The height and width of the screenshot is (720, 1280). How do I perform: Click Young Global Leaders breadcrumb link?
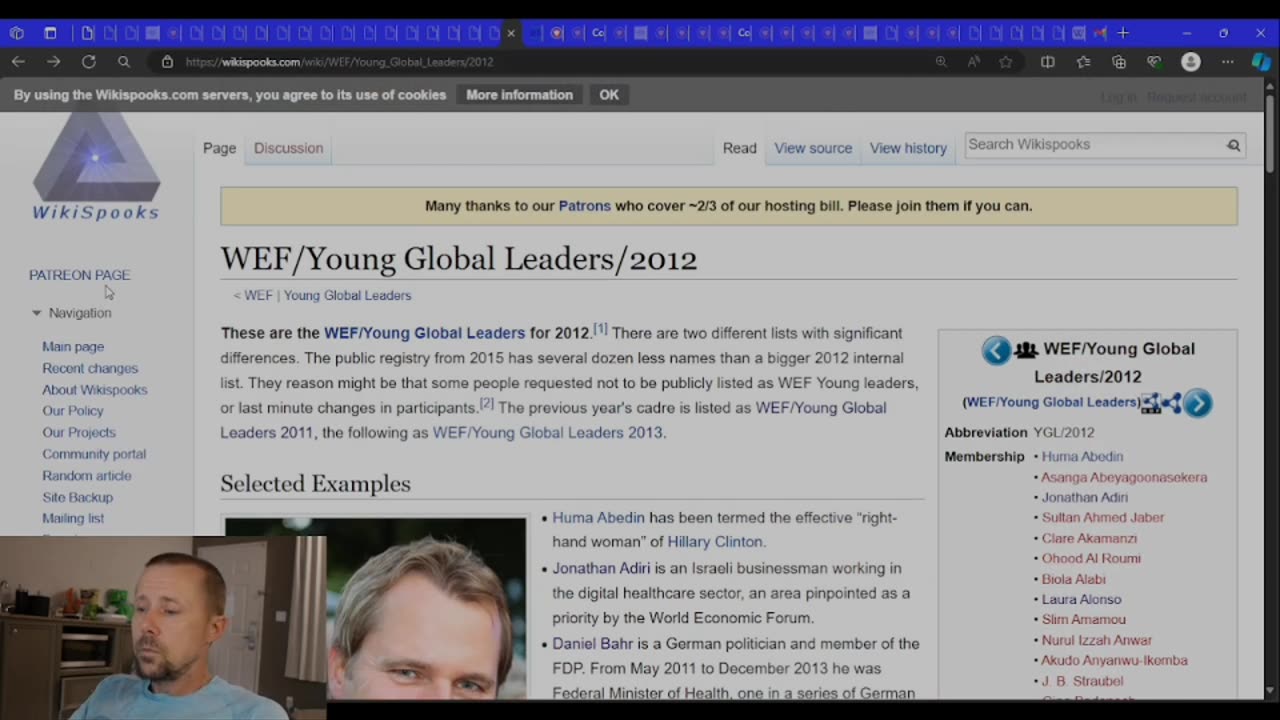tap(347, 296)
